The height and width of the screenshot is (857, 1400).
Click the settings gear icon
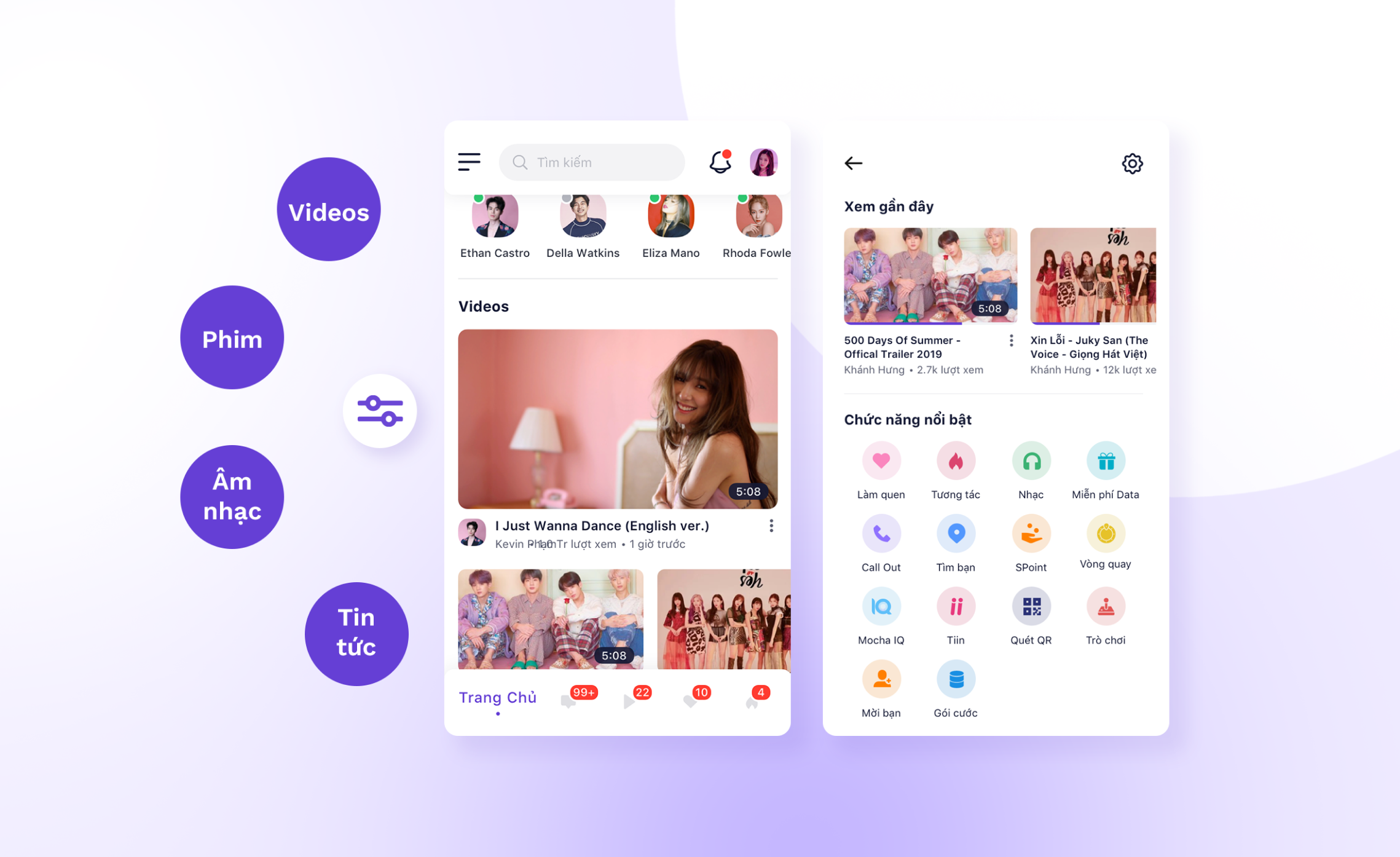pyautogui.click(x=1132, y=163)
